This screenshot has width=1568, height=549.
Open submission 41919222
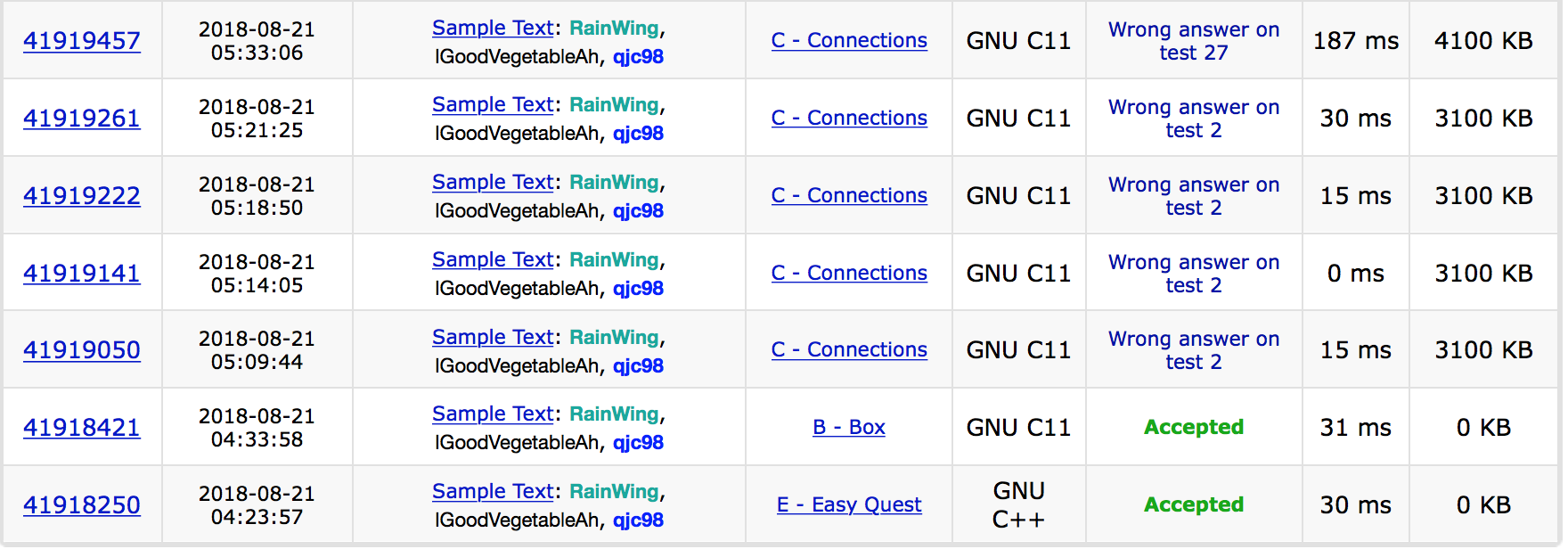click(82, 196)
